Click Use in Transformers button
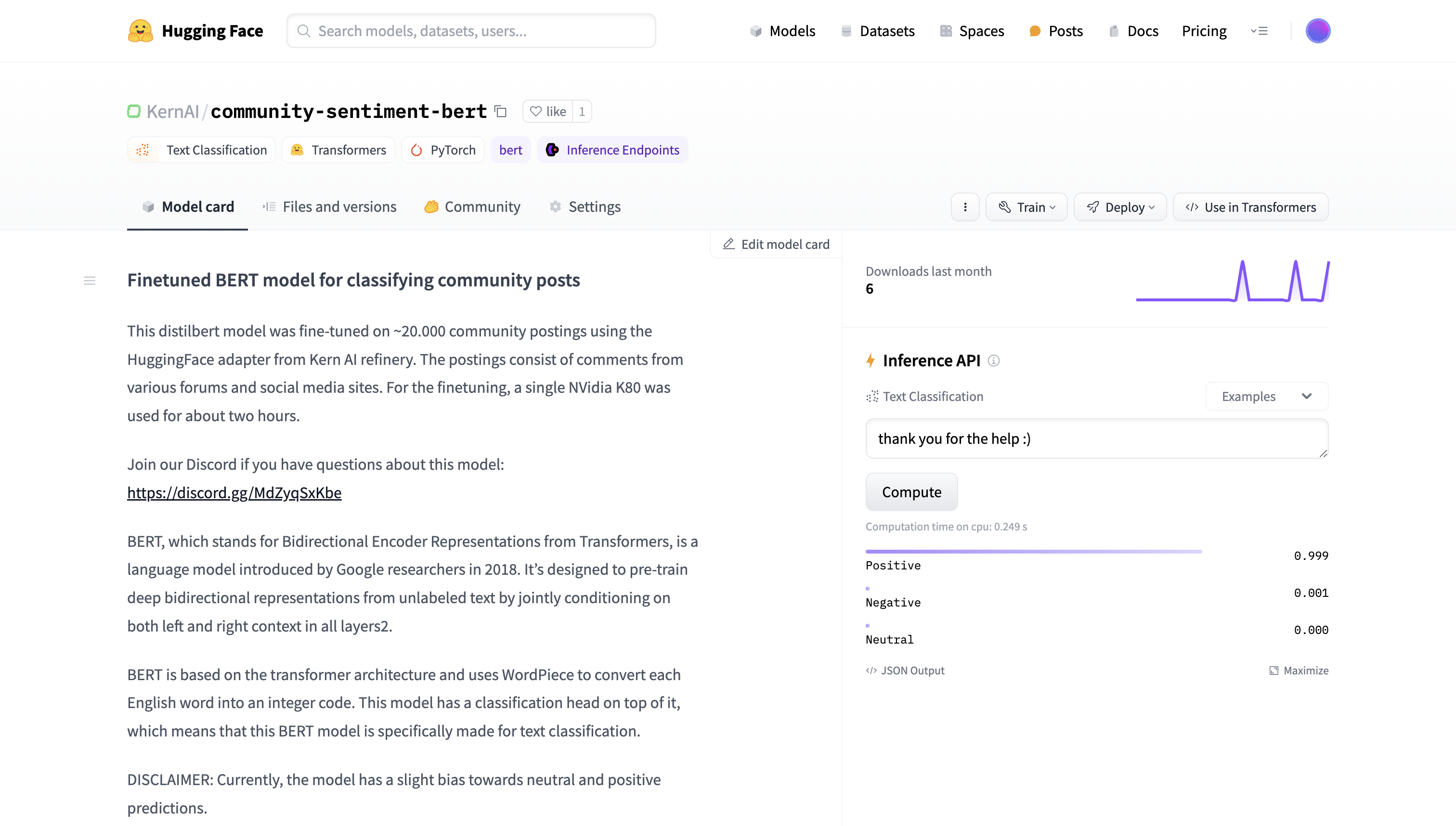This screenshot has height=826, width=1456. coord(1250,207)
